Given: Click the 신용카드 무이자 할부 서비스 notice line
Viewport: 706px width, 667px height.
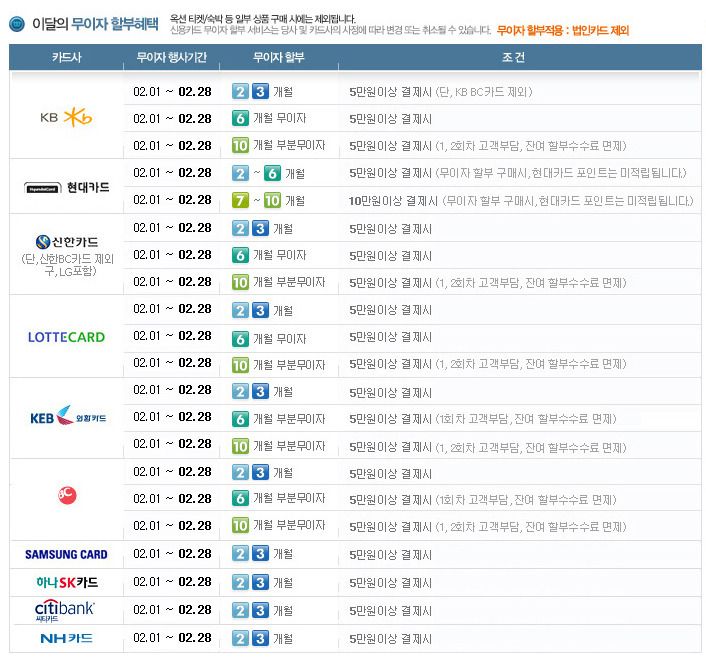Looking at the screenshot, I should point(330,30).
